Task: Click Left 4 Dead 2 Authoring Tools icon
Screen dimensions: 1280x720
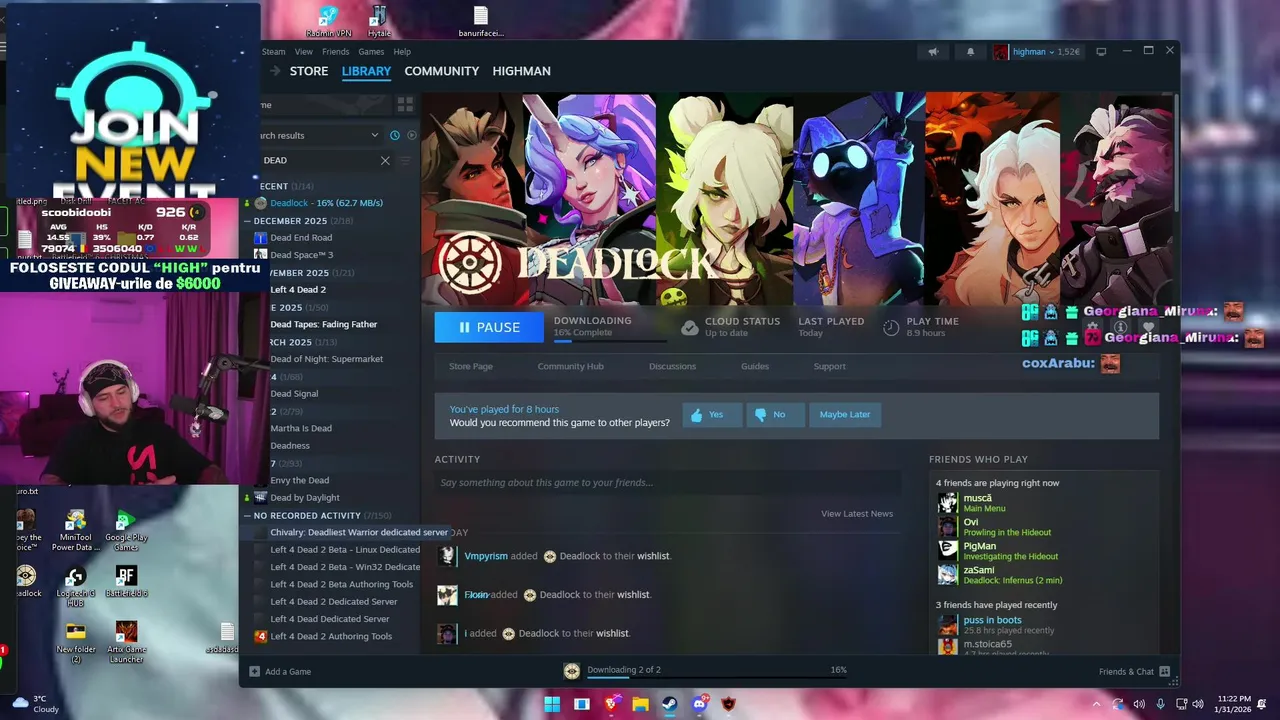Action: click(261, 636)
